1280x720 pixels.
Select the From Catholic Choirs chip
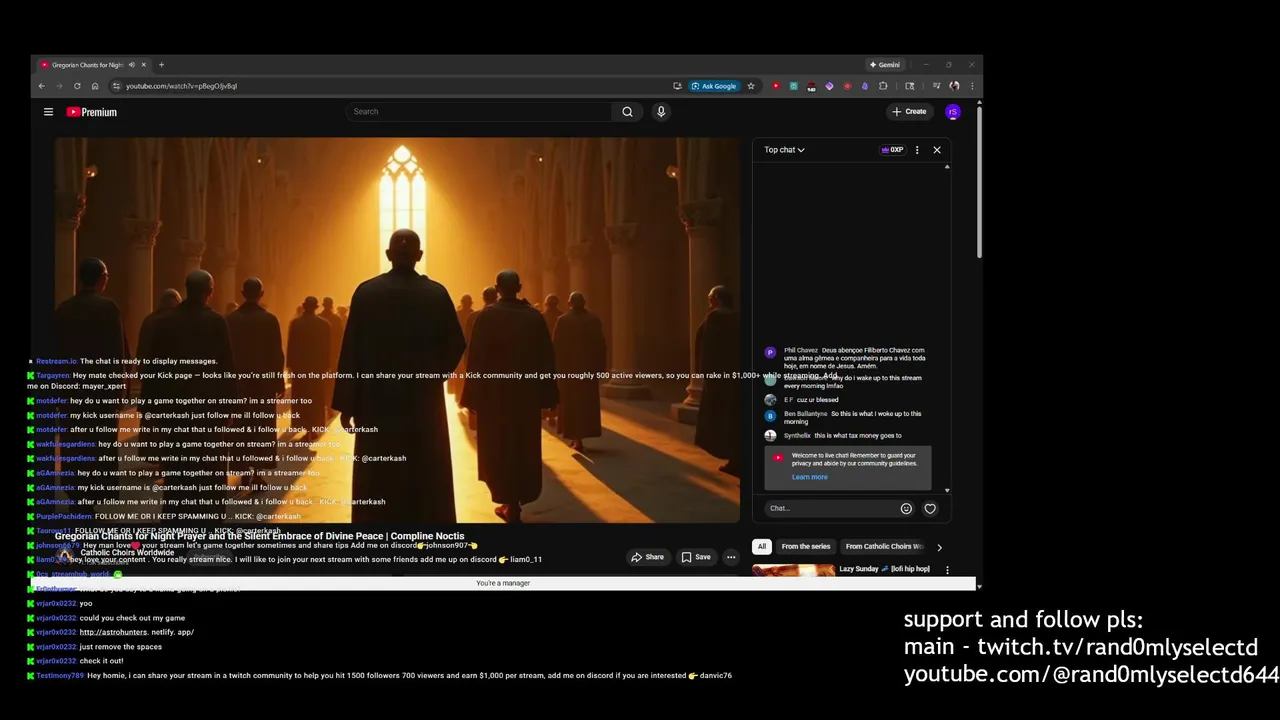(882, 547)
